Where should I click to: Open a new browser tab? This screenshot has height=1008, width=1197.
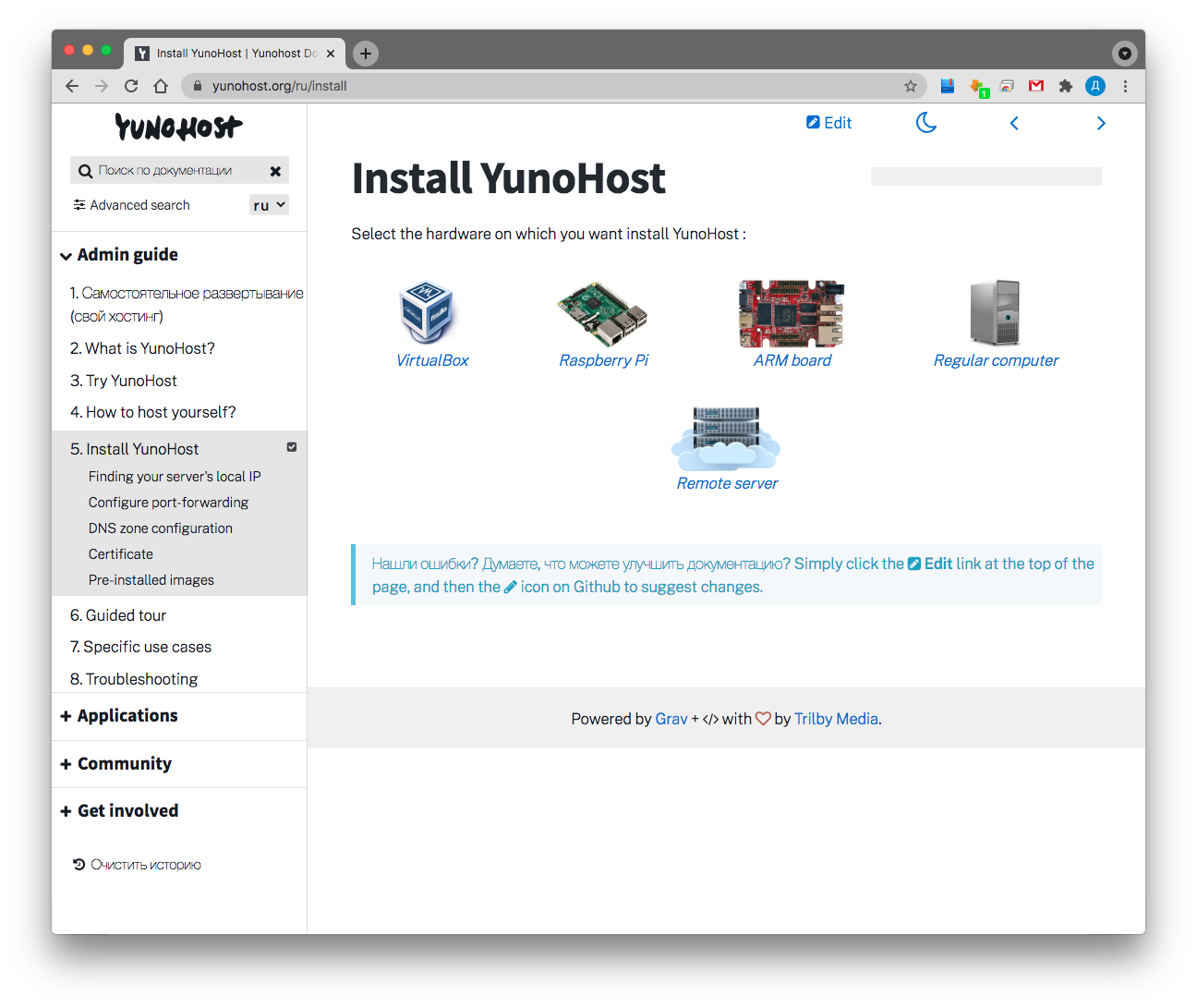[366, 54]
